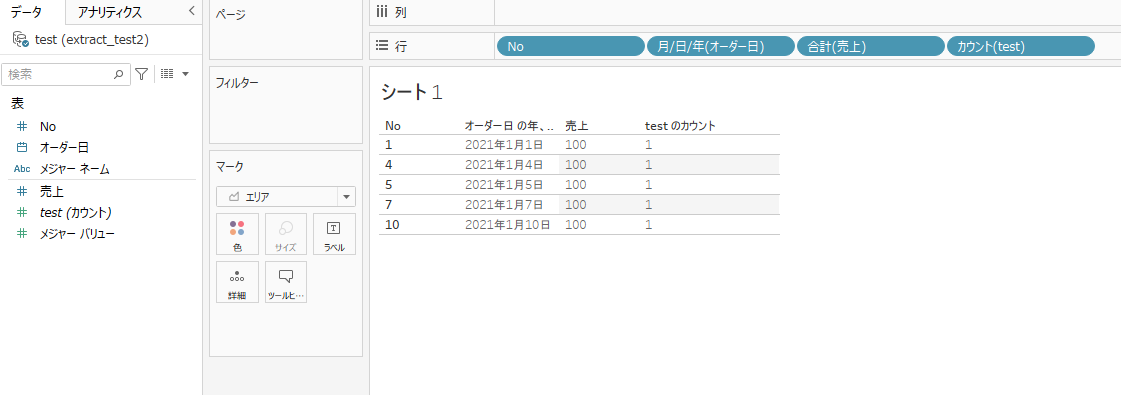Click the number icon beside メジャー バリュー
Viewport: 1121px width, 395px height.
pos(22,234)
